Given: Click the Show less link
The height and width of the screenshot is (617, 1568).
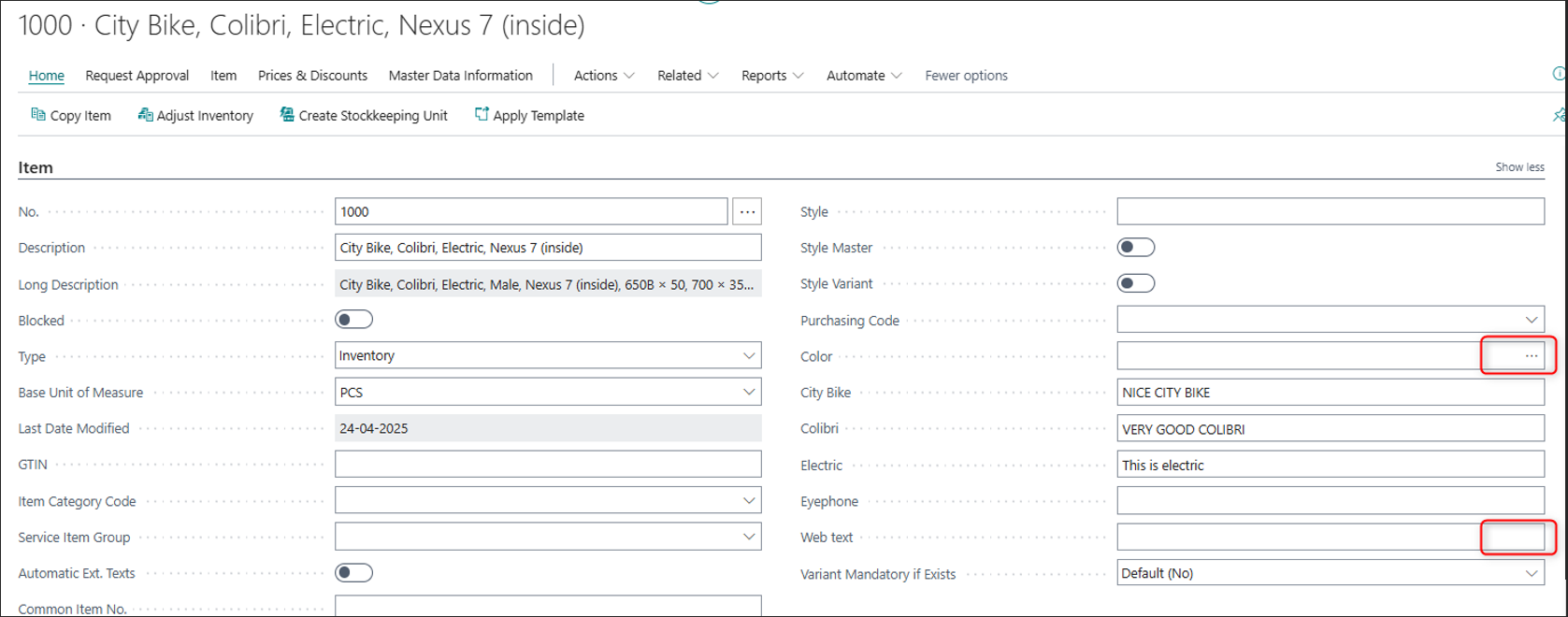Looking at the screenshot, I should coord(1519,167).
